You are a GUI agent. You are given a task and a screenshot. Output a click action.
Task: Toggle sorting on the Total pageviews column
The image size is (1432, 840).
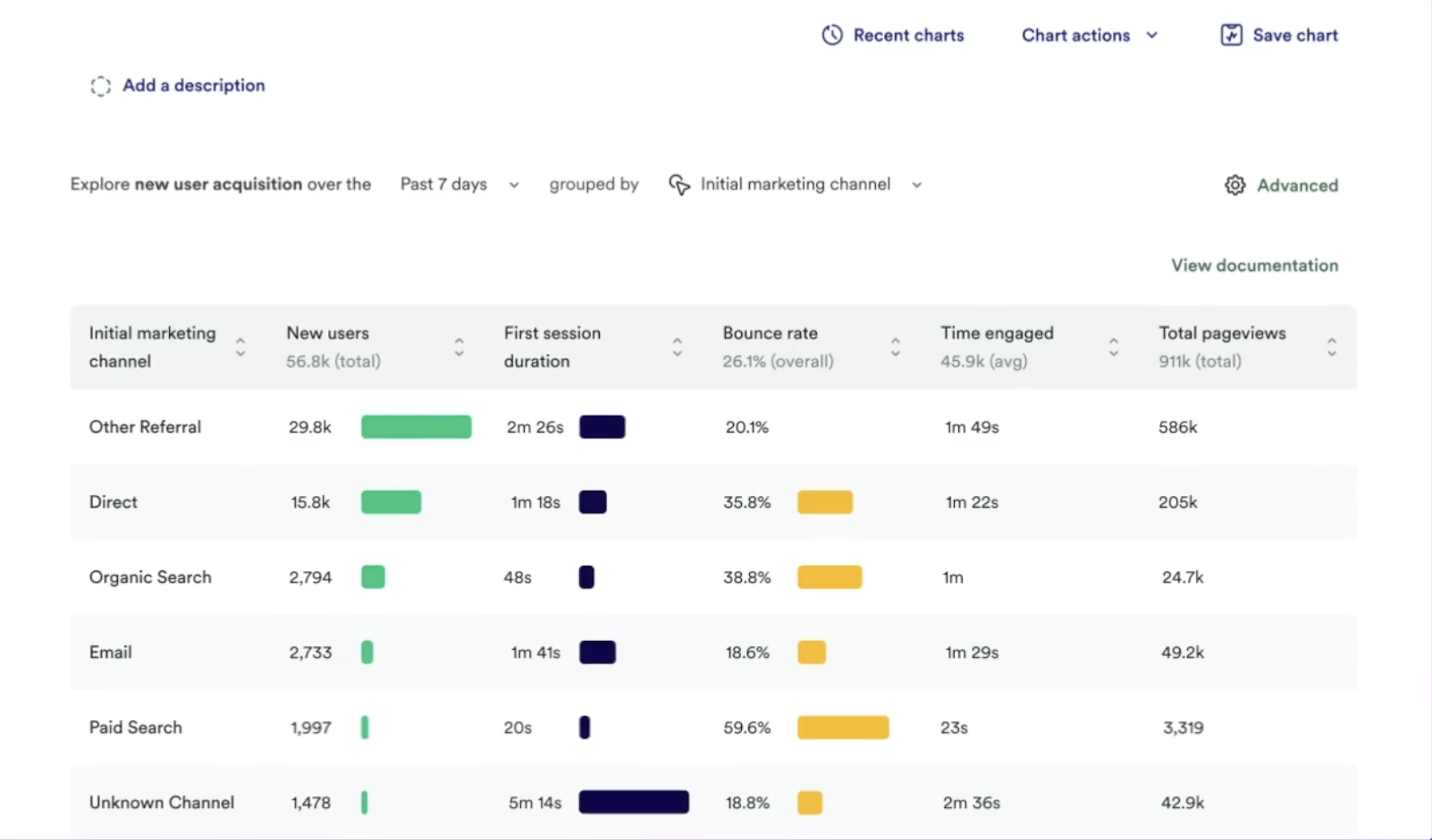1331,347
